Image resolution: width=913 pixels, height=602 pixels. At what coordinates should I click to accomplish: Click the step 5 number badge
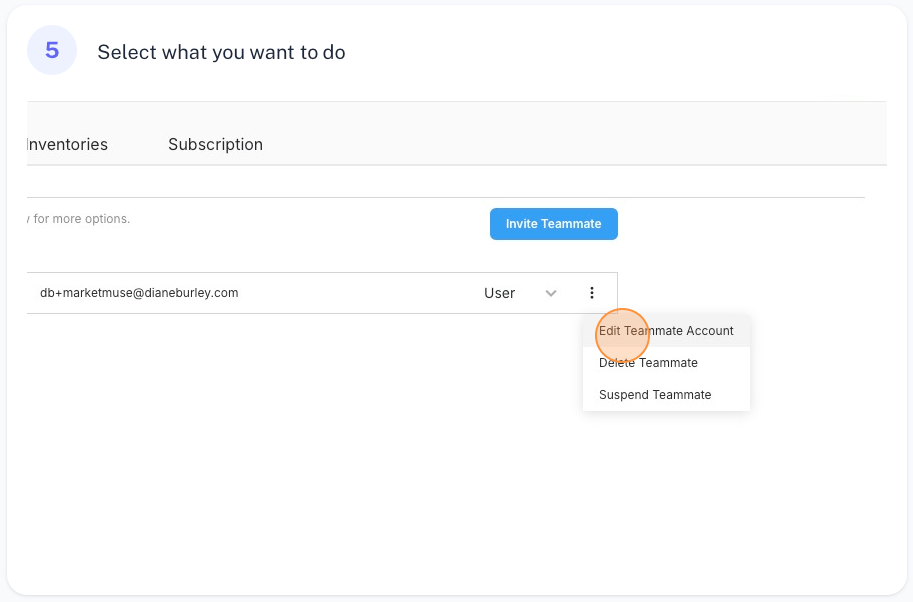pos(52,50)
